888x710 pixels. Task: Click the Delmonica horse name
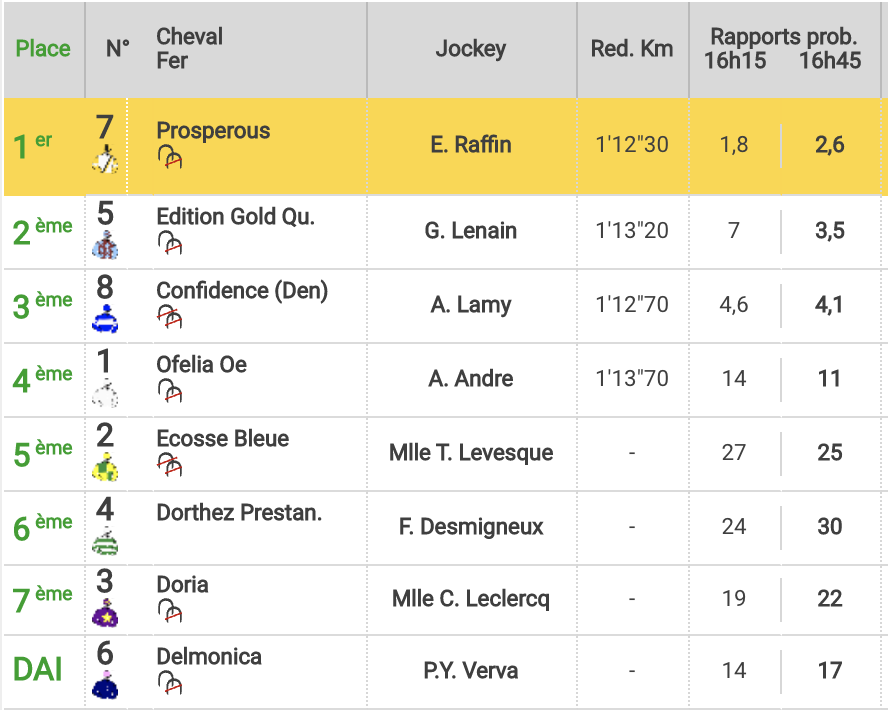(x=209, y=657)
